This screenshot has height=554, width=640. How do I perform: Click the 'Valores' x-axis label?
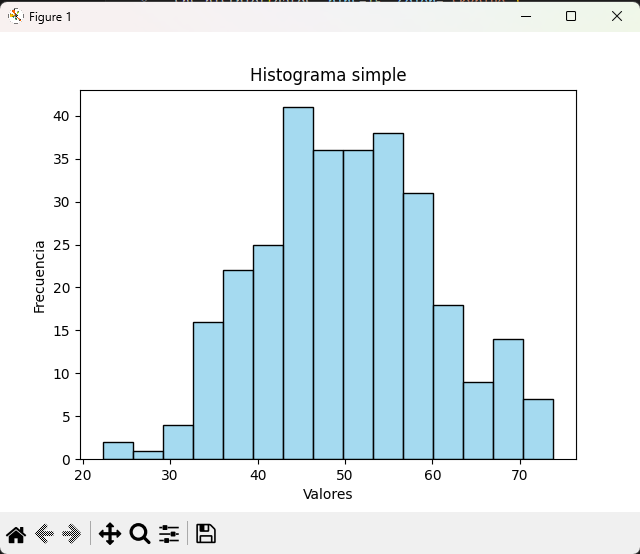click(328, 494)
